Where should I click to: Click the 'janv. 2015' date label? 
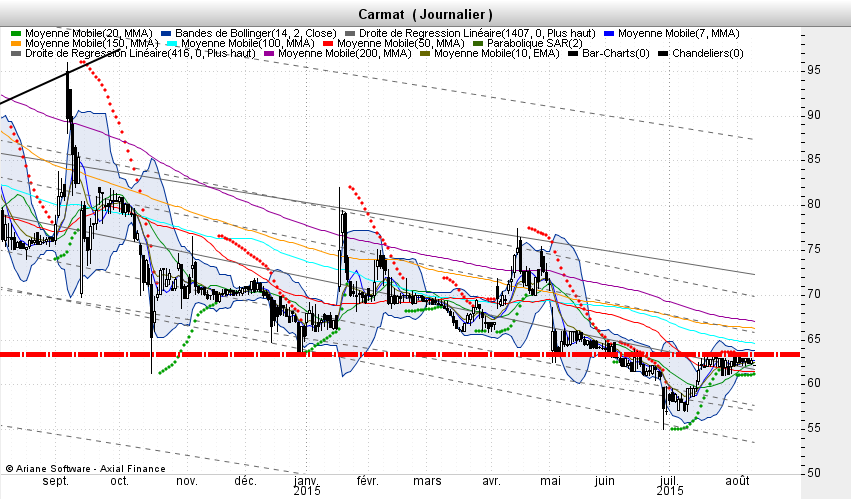pyautogui.click(x=307, y=486)
